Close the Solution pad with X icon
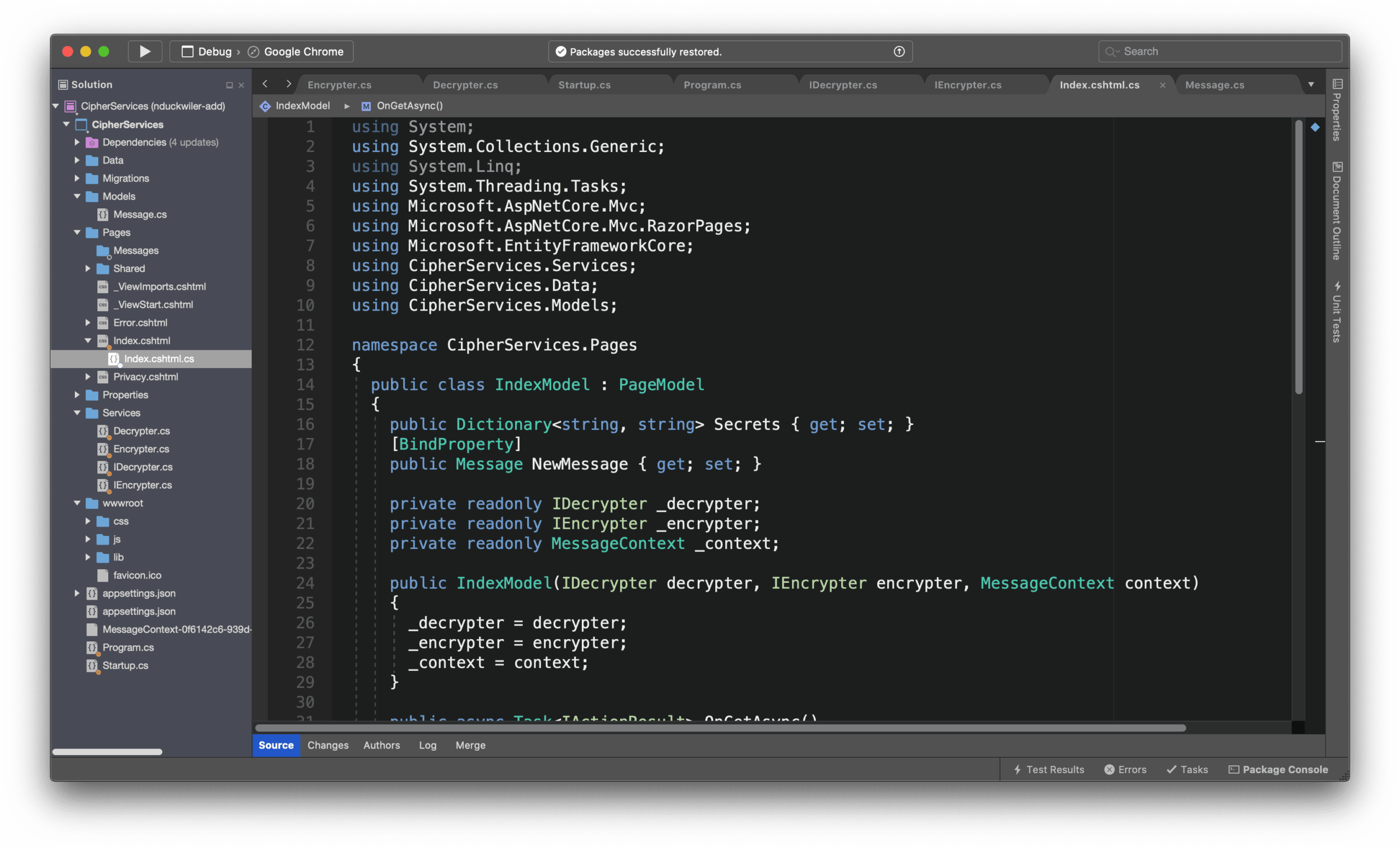This screenshot has width=1400, height=848. 242,85
